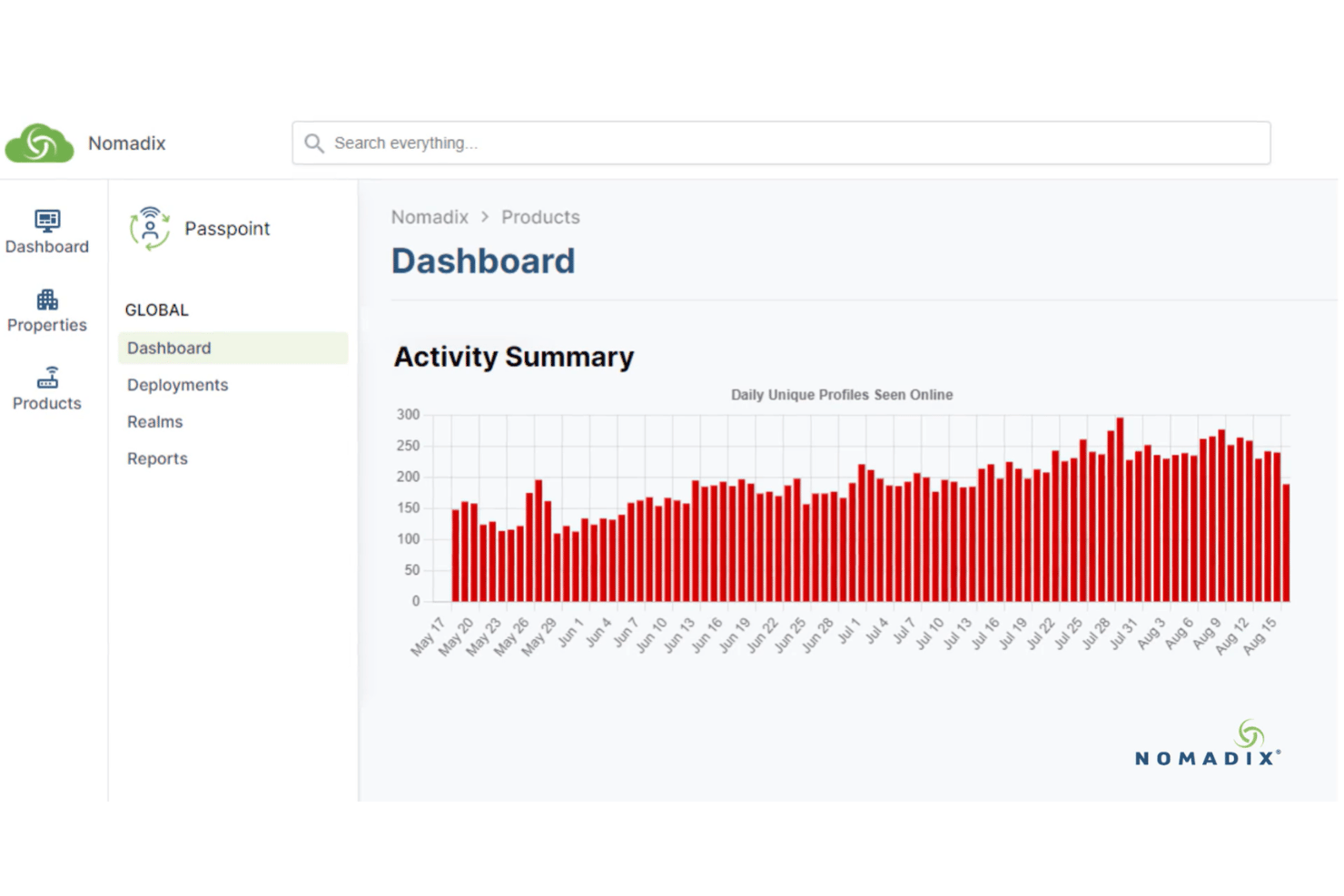
Task: Click the Passpoint product title
Action: point(227,229)
